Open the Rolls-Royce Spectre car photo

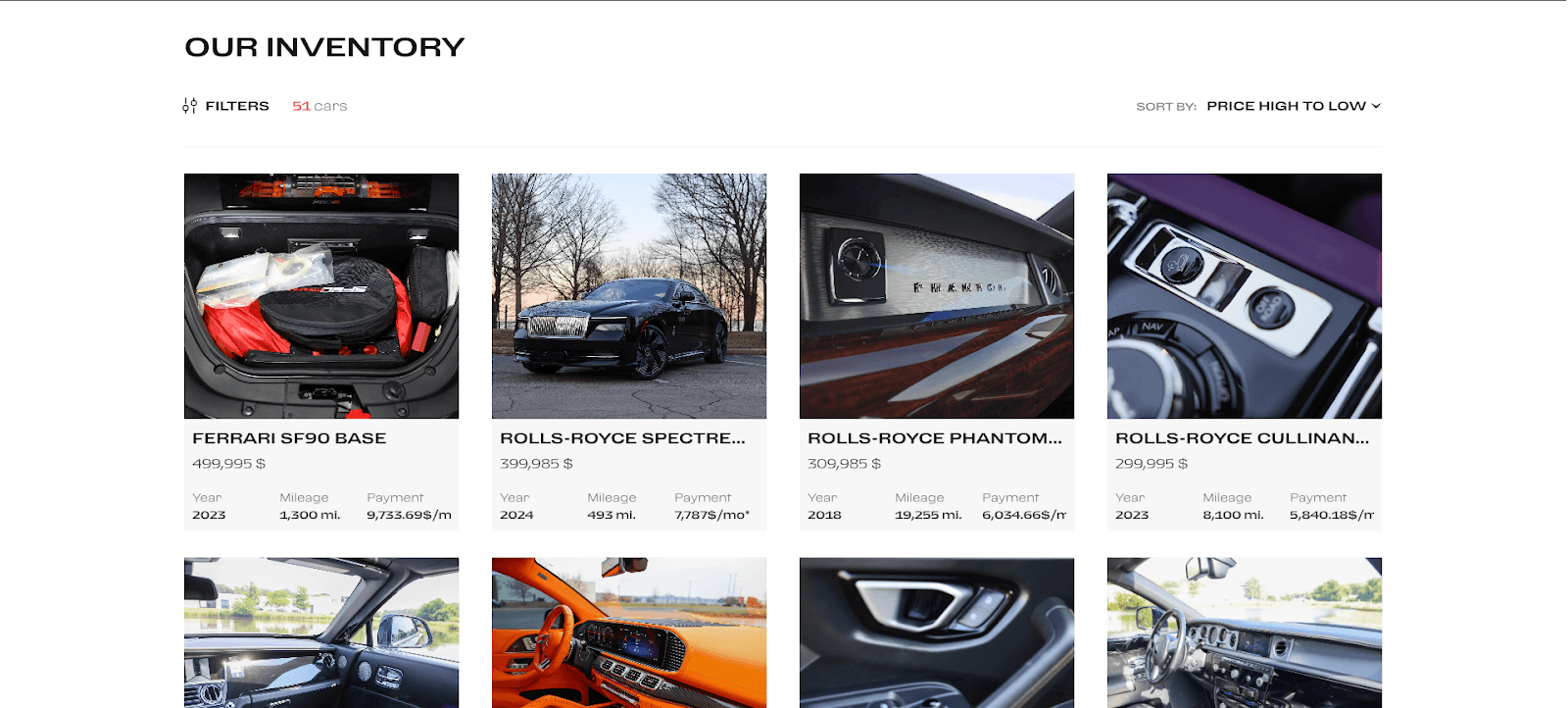[x=629, y=296]
